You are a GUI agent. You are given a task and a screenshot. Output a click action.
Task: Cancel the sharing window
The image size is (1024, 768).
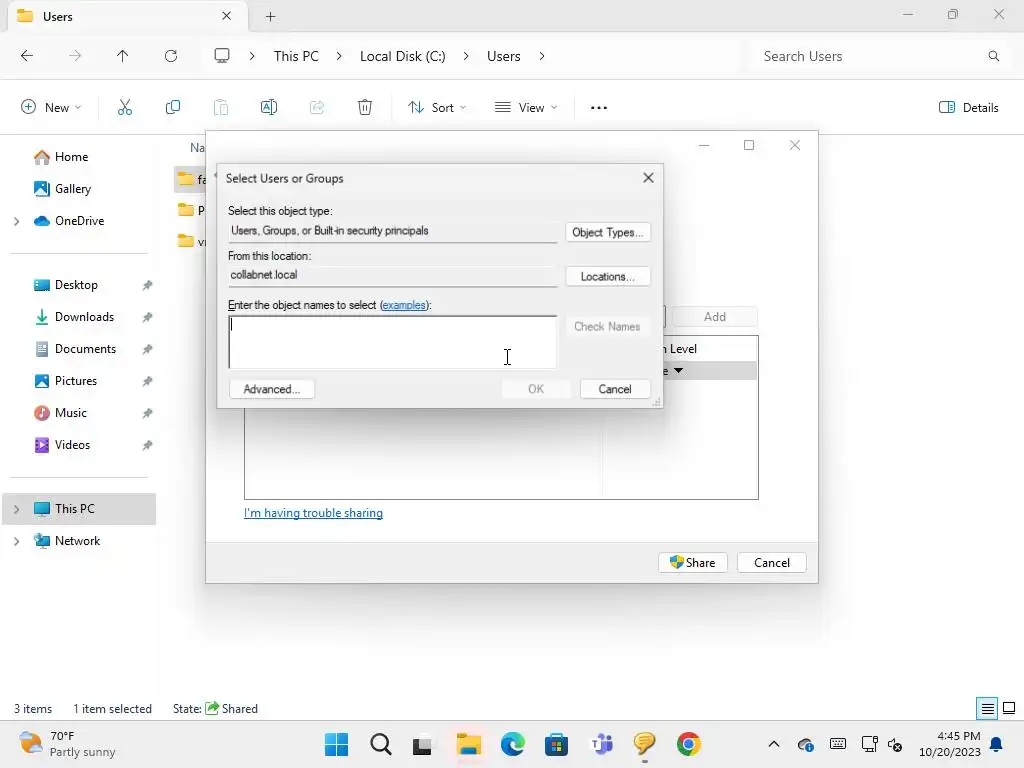[x=772, y=563]
